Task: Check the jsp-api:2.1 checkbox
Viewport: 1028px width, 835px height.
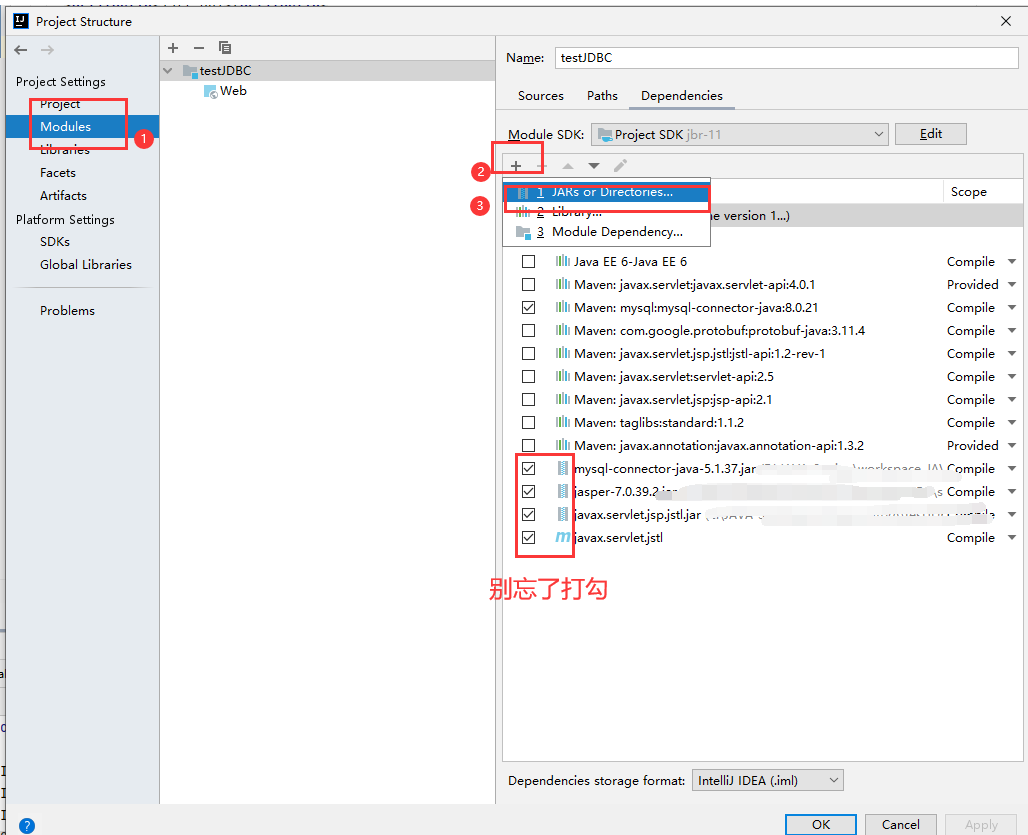Action: (x=528, y=399)
